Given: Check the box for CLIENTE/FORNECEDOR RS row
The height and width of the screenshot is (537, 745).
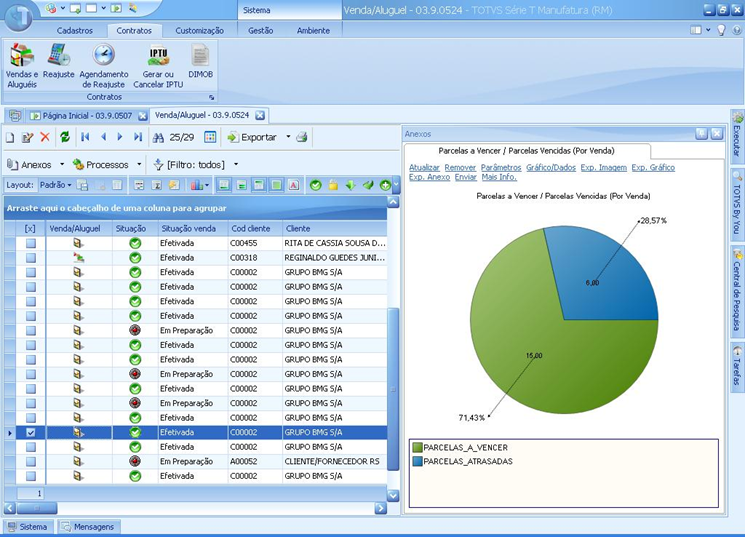Looking at the screenshot, I should pos(31,461).
